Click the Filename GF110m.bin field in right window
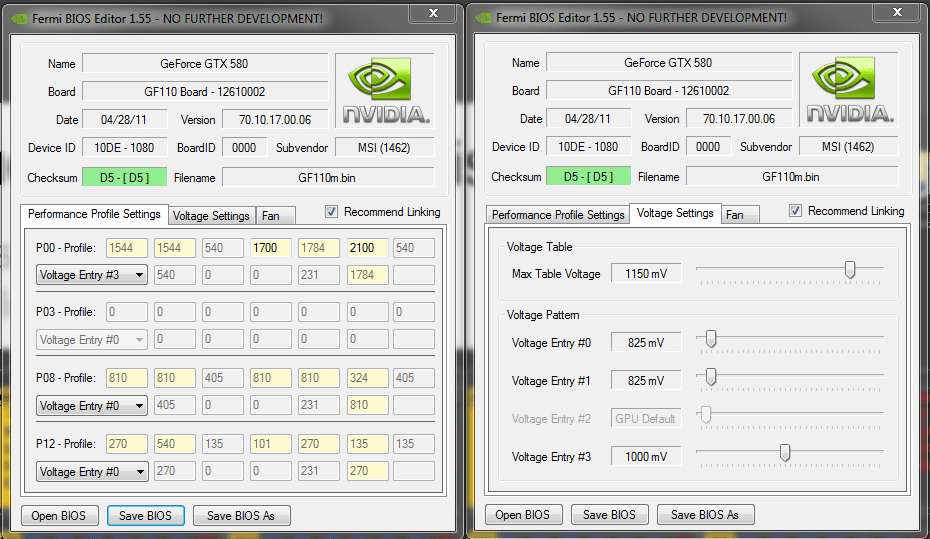This screenshot has width=930, height=539. click(792, 177)
